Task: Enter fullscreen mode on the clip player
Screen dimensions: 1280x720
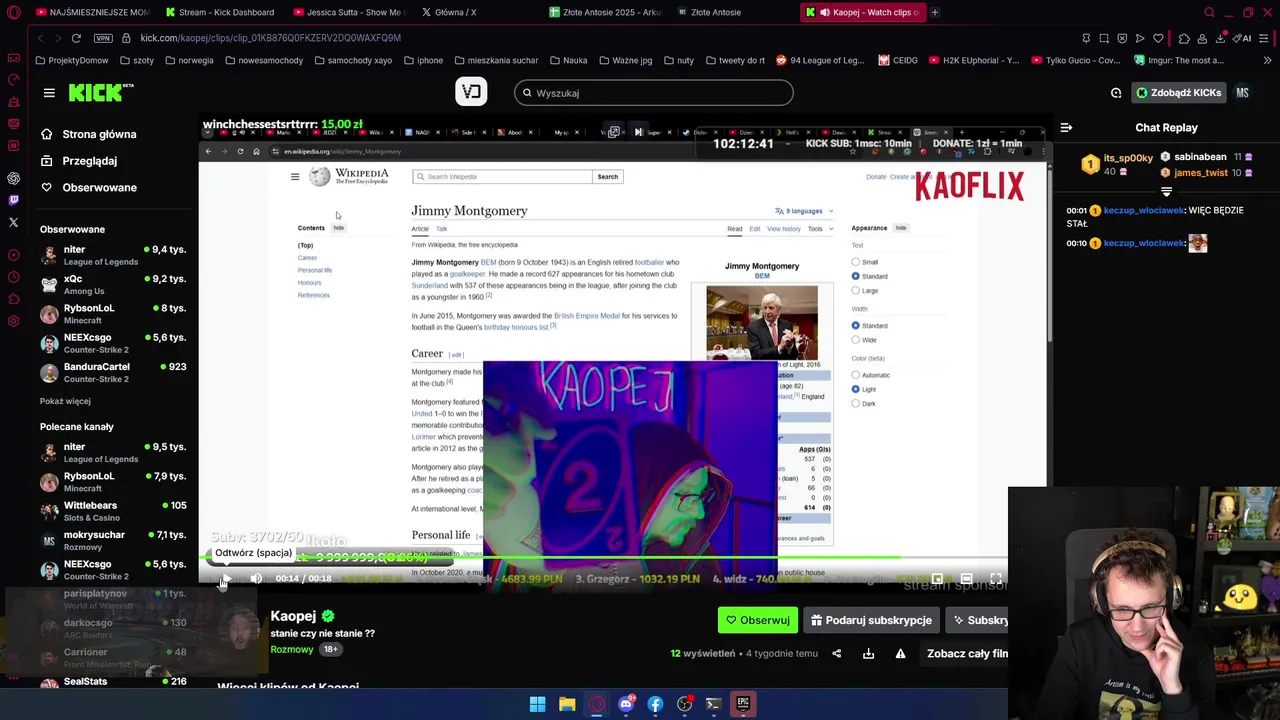Action: pyautogui.click(x=996, y=578)
